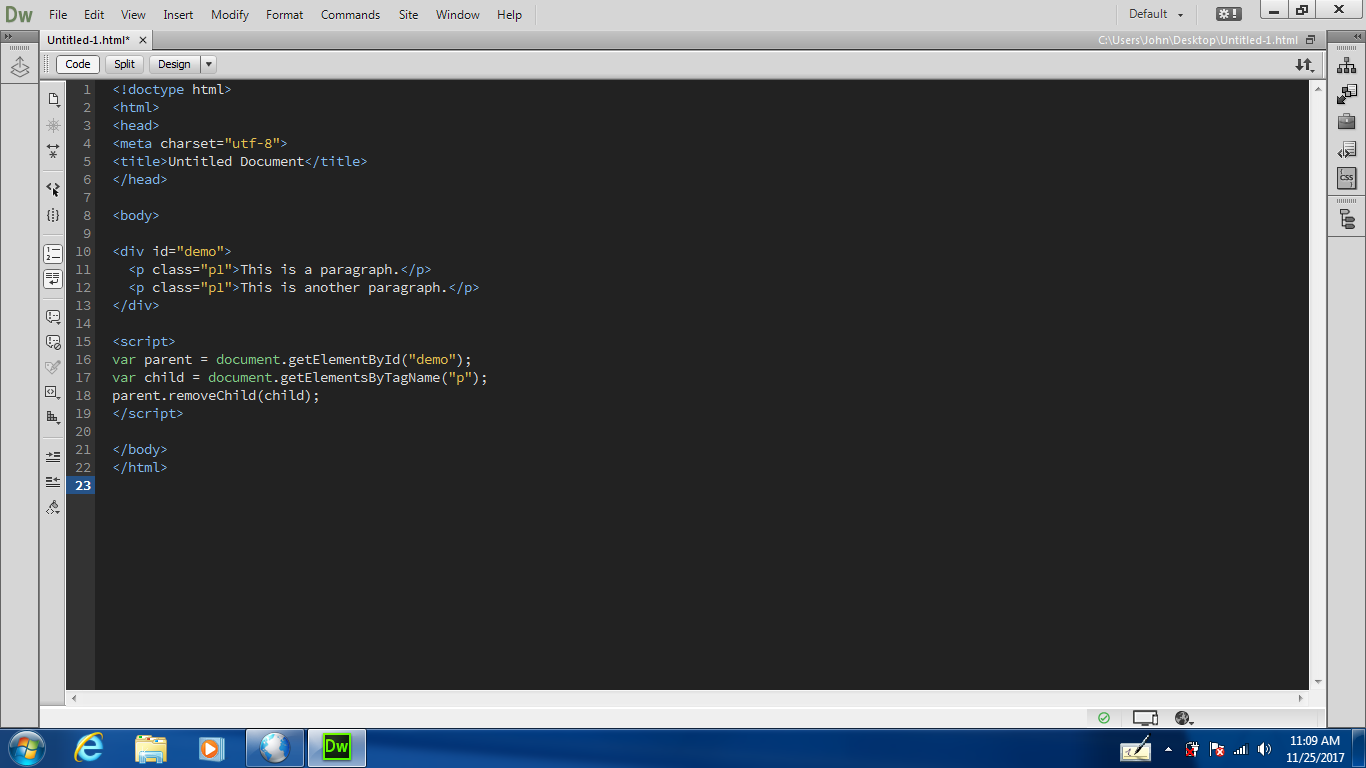
Task: Open the Commands menu
Action: [x=350, y=15]
